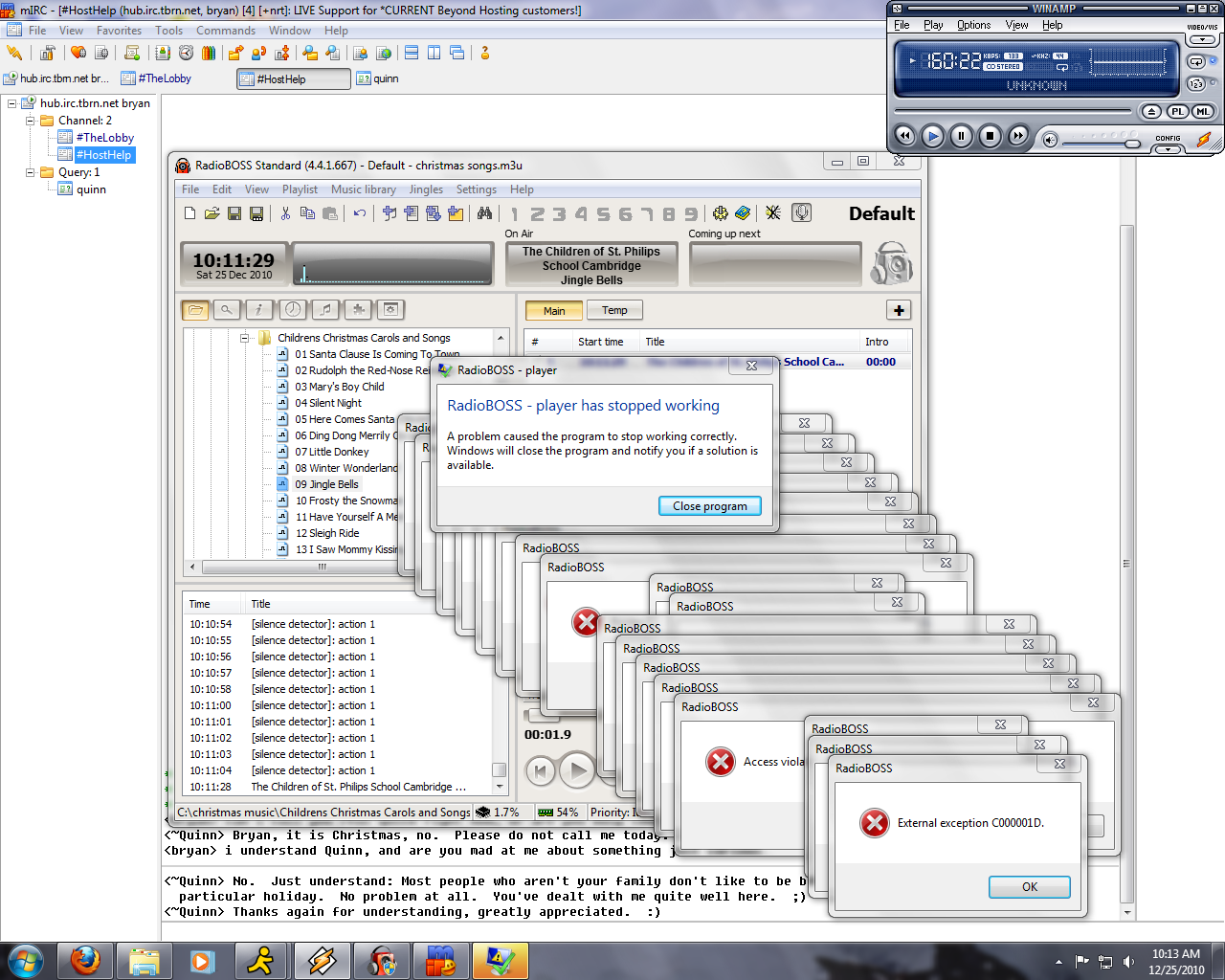Image resolution: width=1225 pixels, height=980 pixels.
Task: Click RadioBOSS undo arrow icon
Action: tap(359, 213)
